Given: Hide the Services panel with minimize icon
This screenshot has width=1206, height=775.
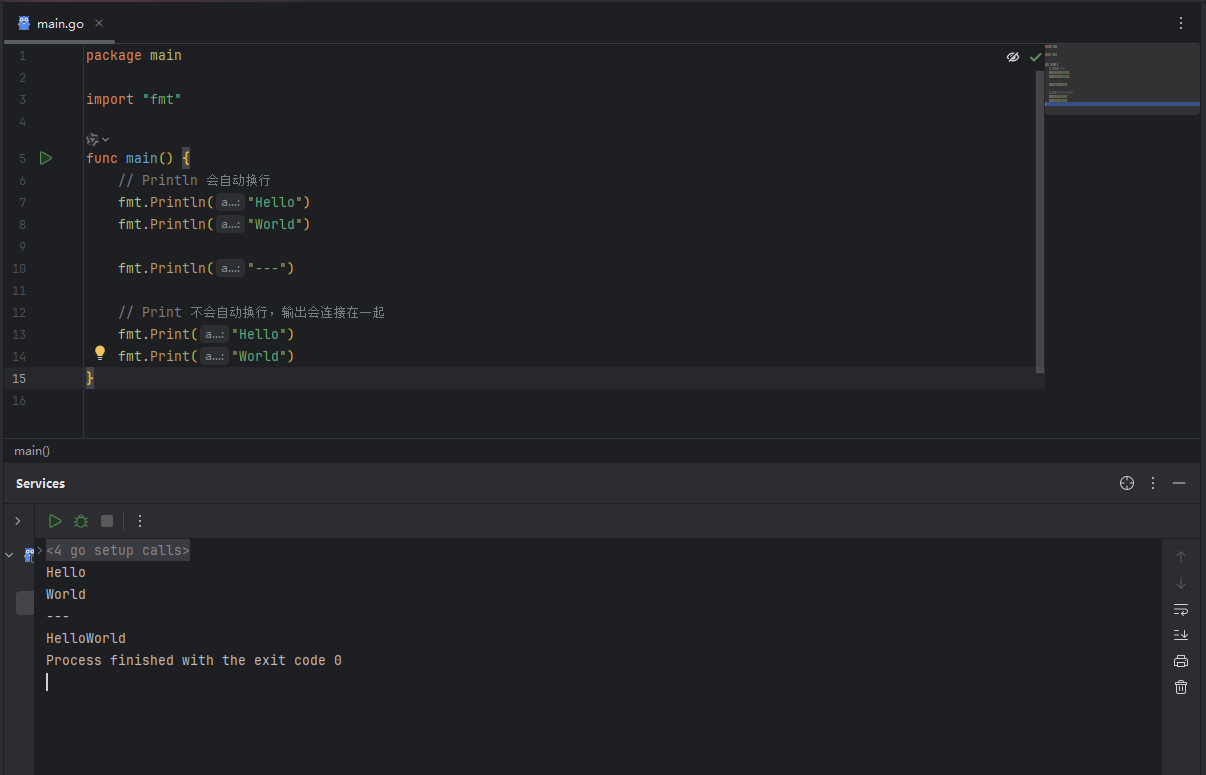Looking at the screenshot, I should pos(1179,483).
